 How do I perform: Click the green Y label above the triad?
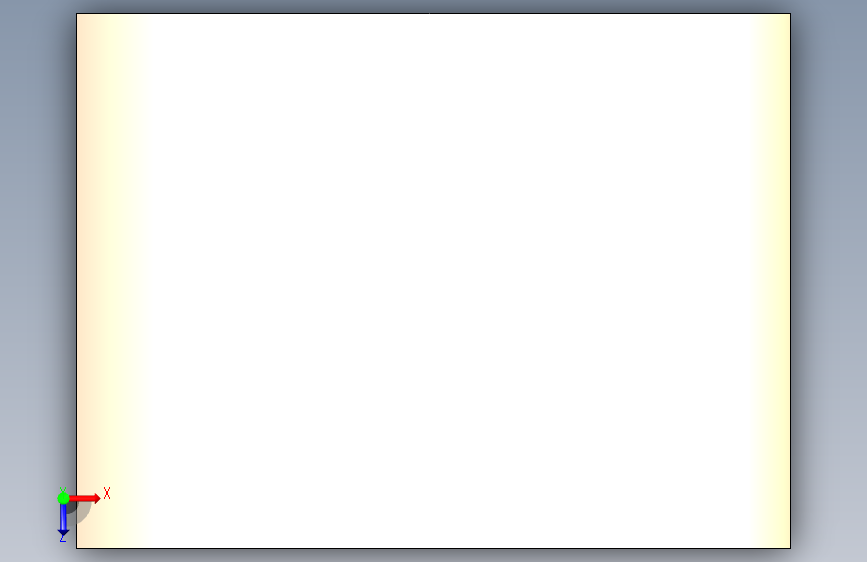tap(63, 490)
